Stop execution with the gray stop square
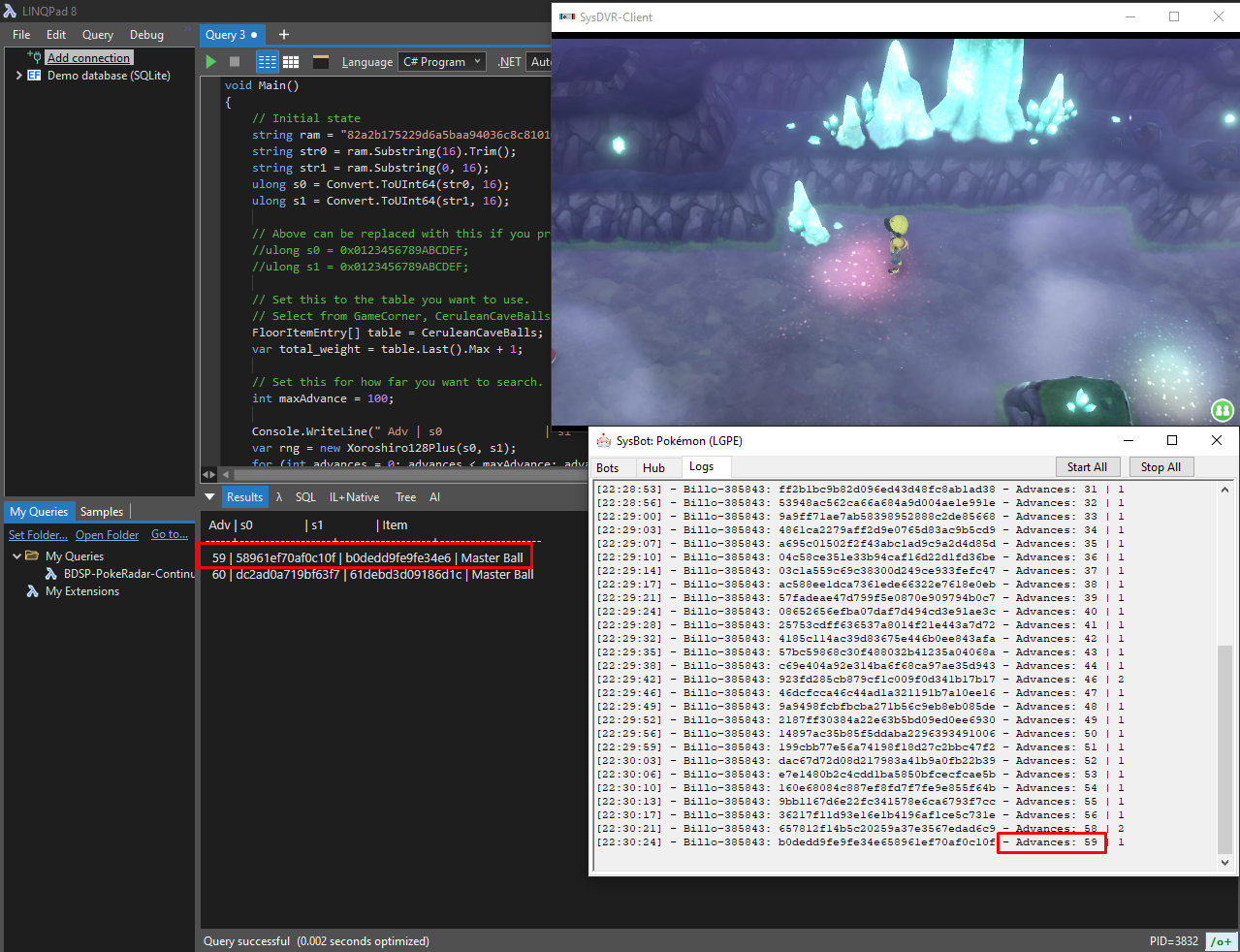 235,62
